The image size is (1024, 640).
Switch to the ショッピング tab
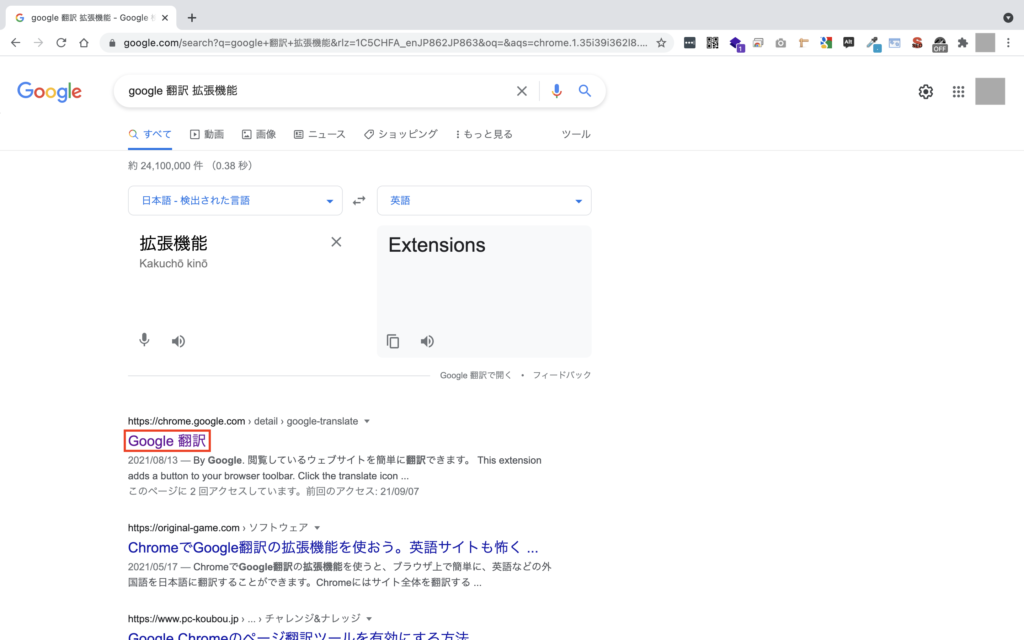pyautogui.click(x=400, y=134)
